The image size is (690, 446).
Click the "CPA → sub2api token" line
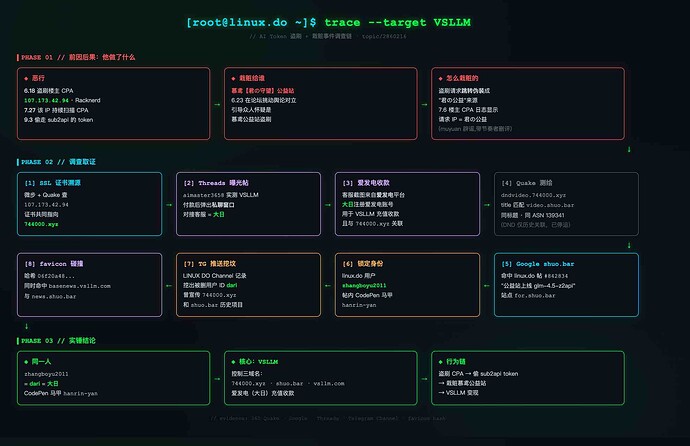(x=478, y=374)
